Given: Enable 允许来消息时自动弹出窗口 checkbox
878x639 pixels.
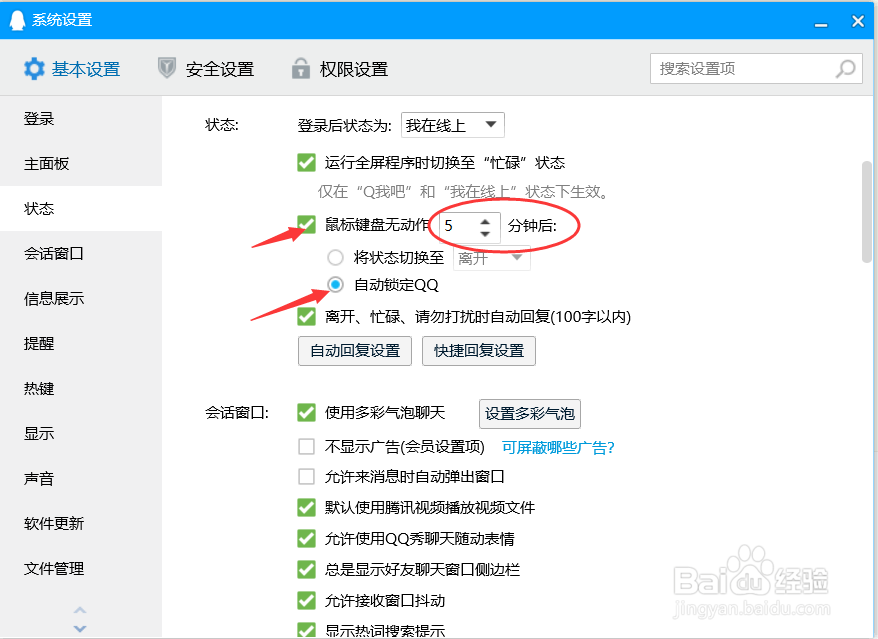Looking at the screenshot, I should coord(306,477).
